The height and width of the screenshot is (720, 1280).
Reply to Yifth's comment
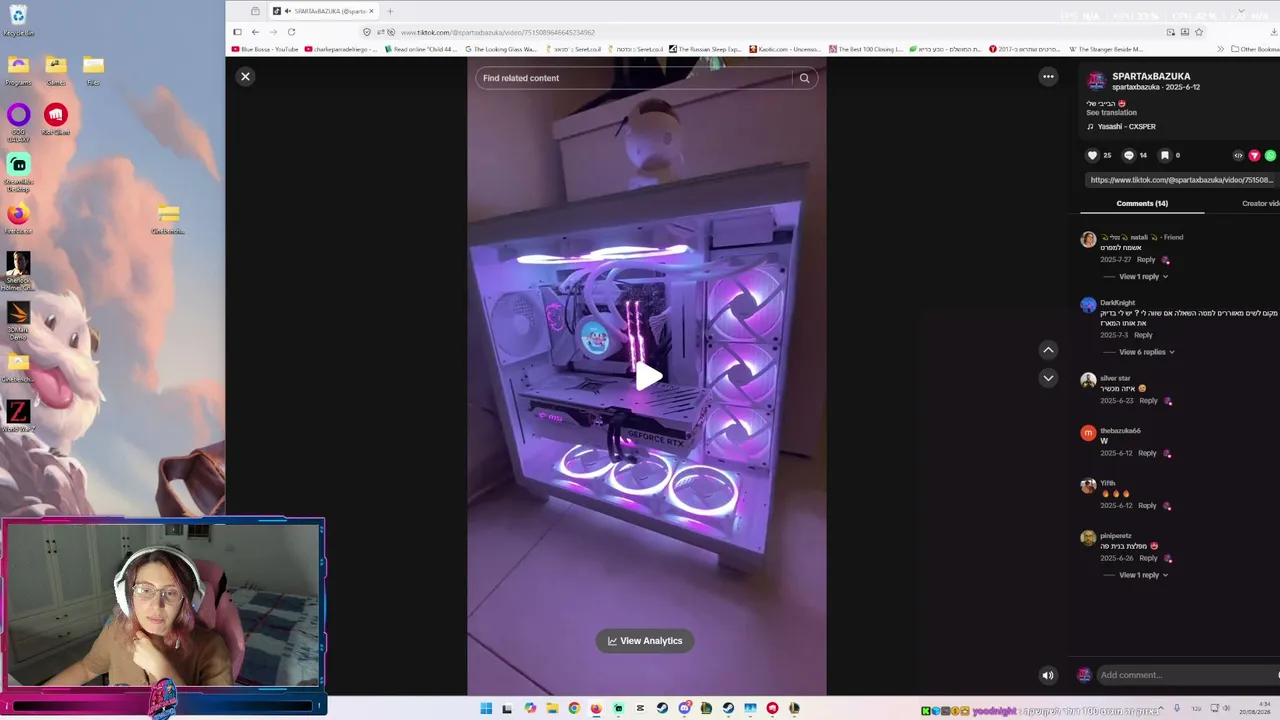1147,506
